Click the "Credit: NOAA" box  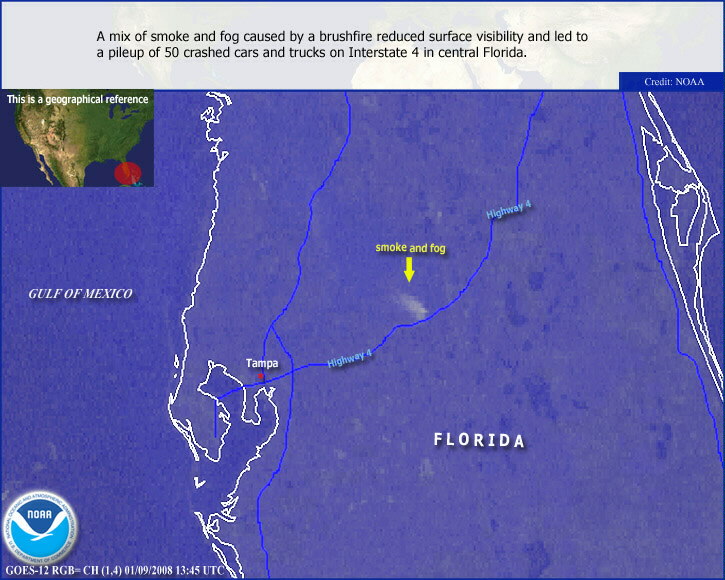tap(670, 82)
